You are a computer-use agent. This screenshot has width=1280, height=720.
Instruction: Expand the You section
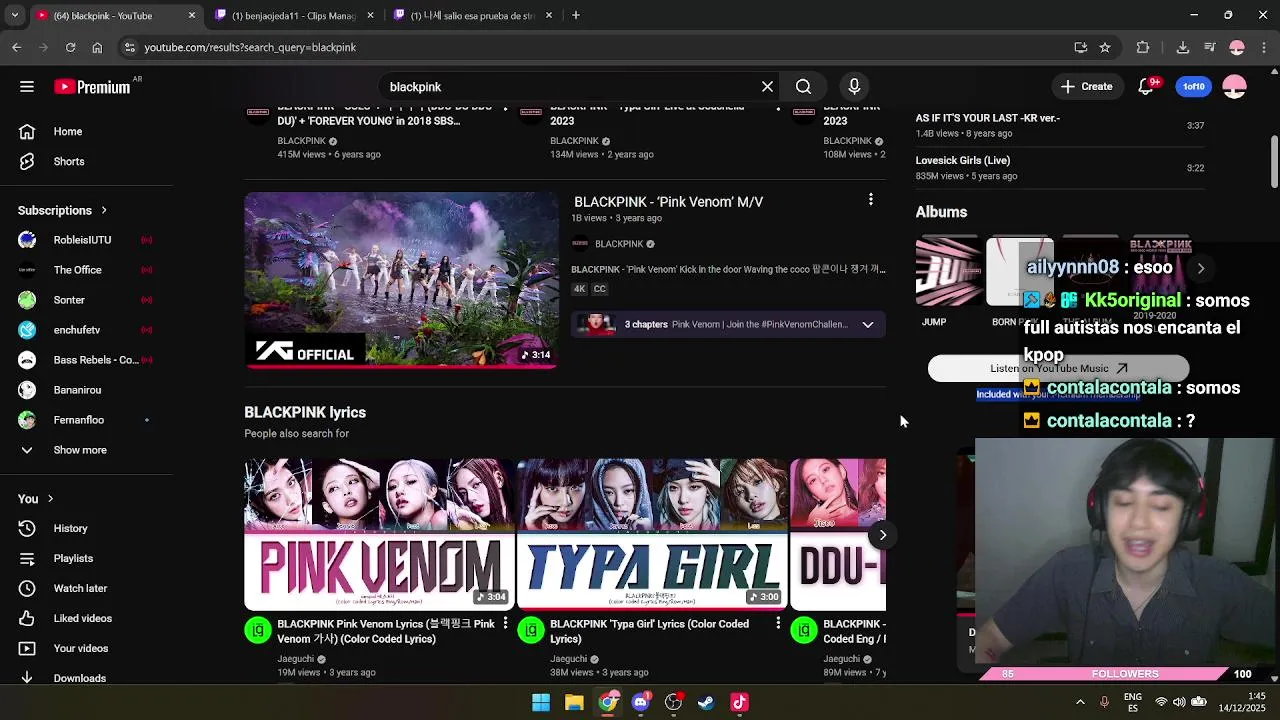point(36,498)
